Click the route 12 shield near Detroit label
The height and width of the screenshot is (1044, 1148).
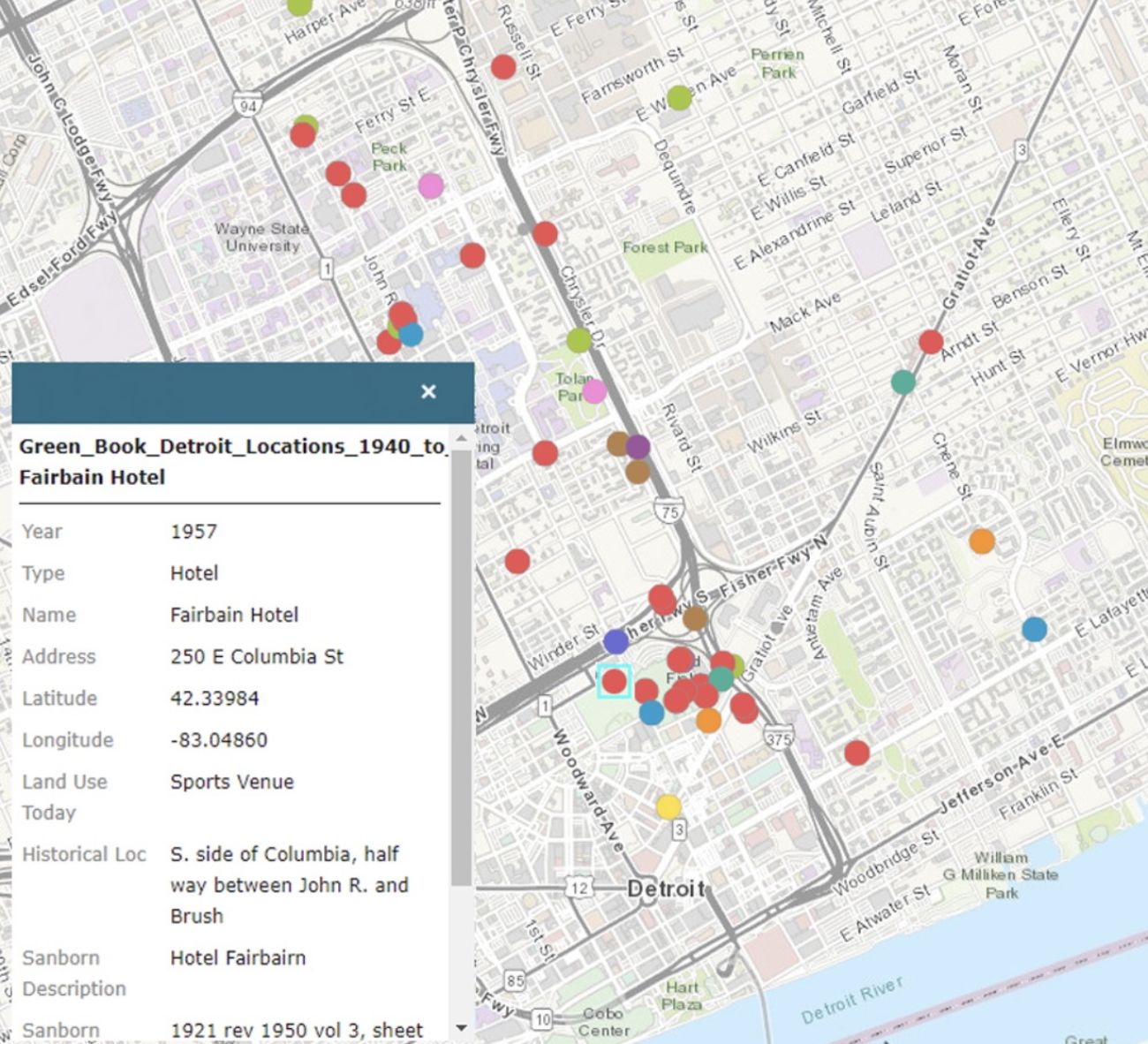tap(578, 888)
